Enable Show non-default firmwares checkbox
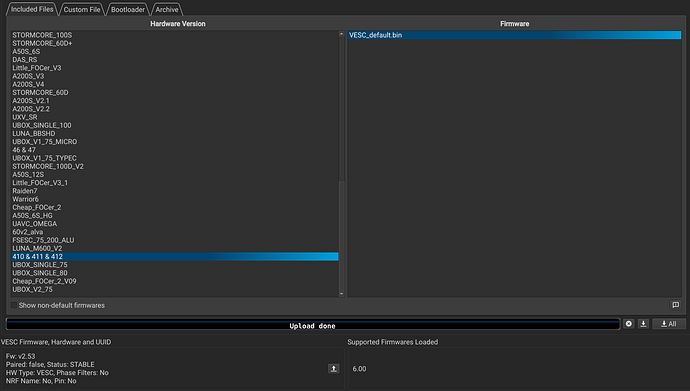 pyautogui.click(x=14, y=305)
